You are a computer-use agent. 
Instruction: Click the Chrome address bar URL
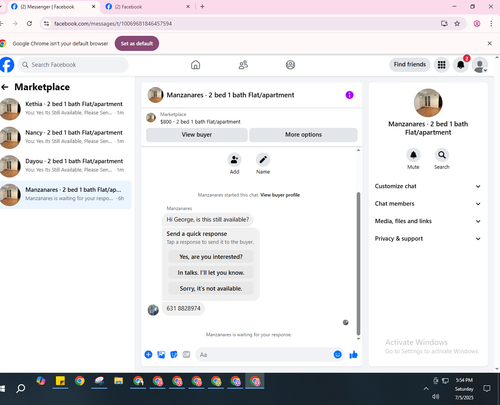[113, 24]
